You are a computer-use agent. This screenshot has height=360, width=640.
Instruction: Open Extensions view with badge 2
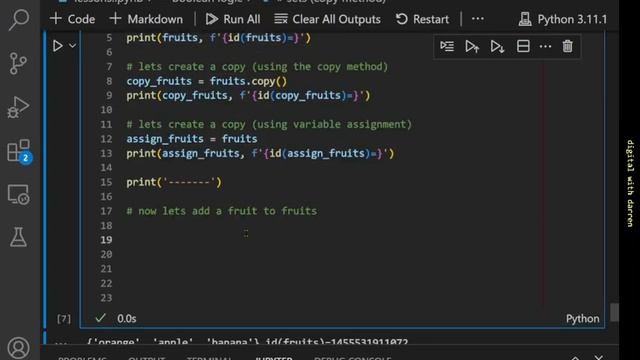pos(19,151)
